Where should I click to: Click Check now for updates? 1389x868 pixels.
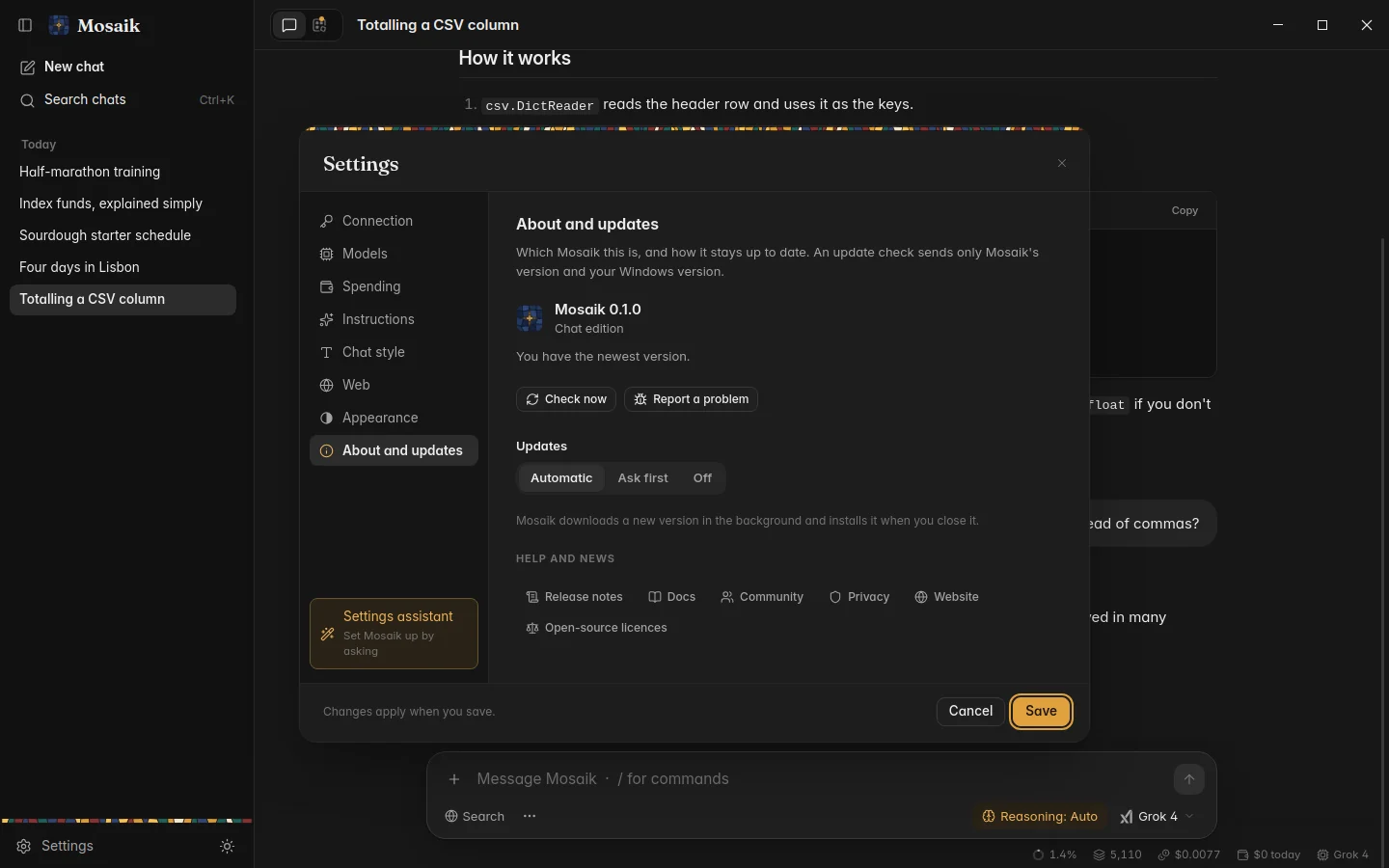[x=566, y=399]
